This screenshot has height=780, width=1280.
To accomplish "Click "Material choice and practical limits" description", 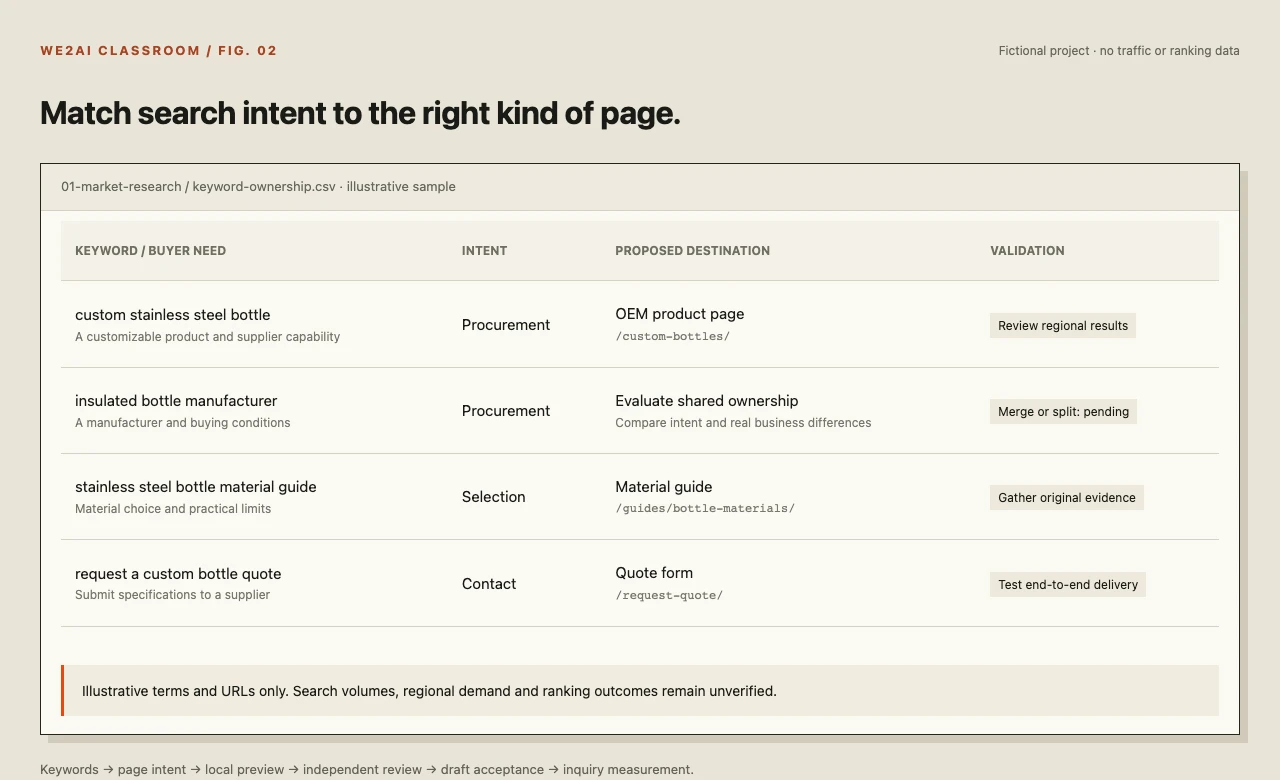I will (x=173, y=509).
